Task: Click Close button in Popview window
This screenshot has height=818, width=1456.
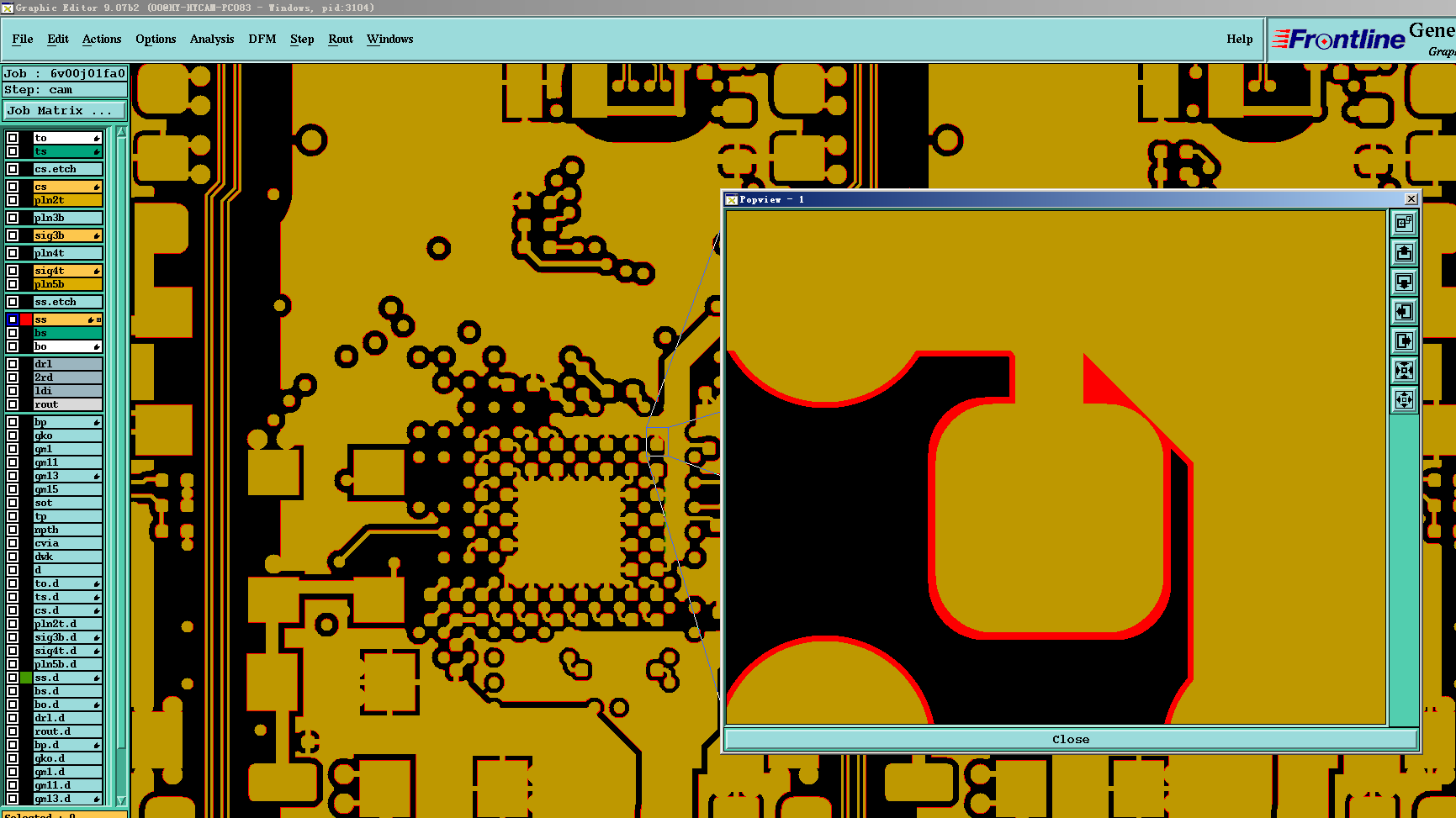Action: point(1071,739)
